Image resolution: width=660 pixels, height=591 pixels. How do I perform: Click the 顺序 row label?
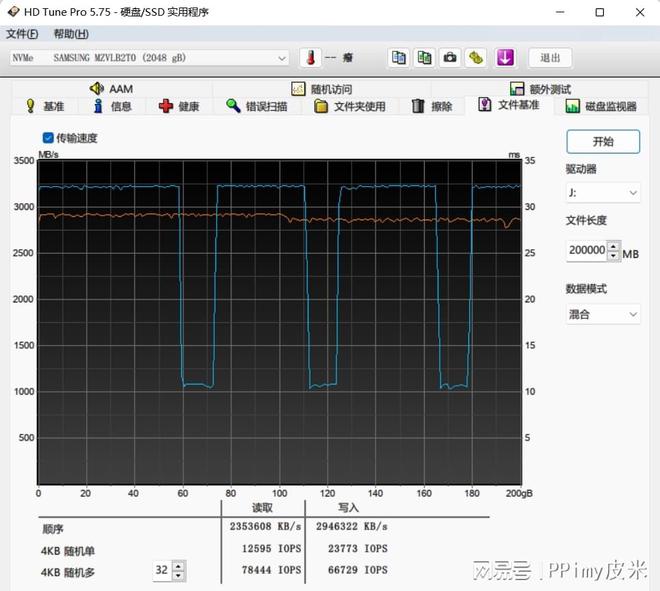click(53, 529)
